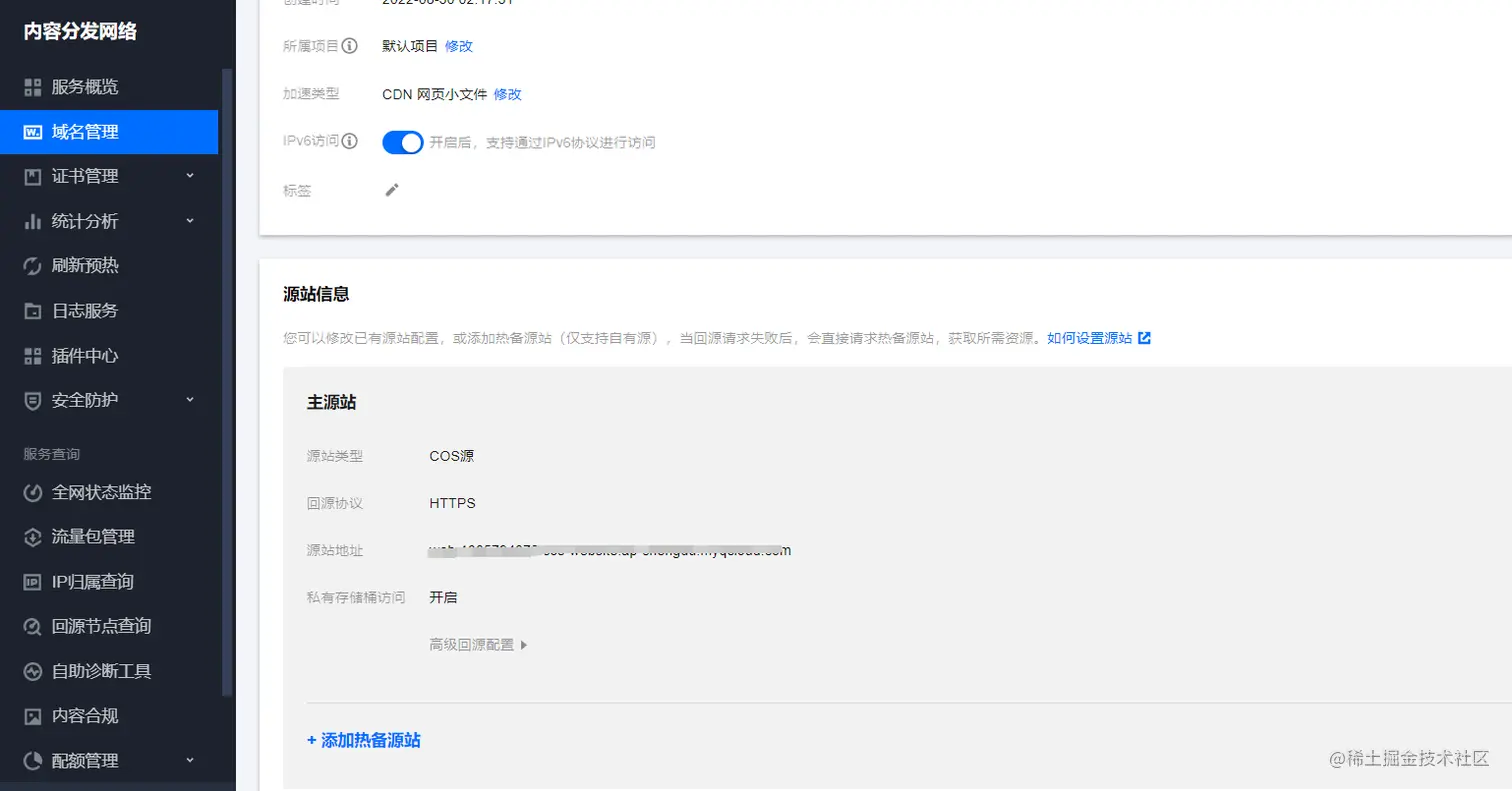This screenshot has height=791, width=1512.
Task: Click the CDN 网页小文件 value text
Action: pos(435,94)
